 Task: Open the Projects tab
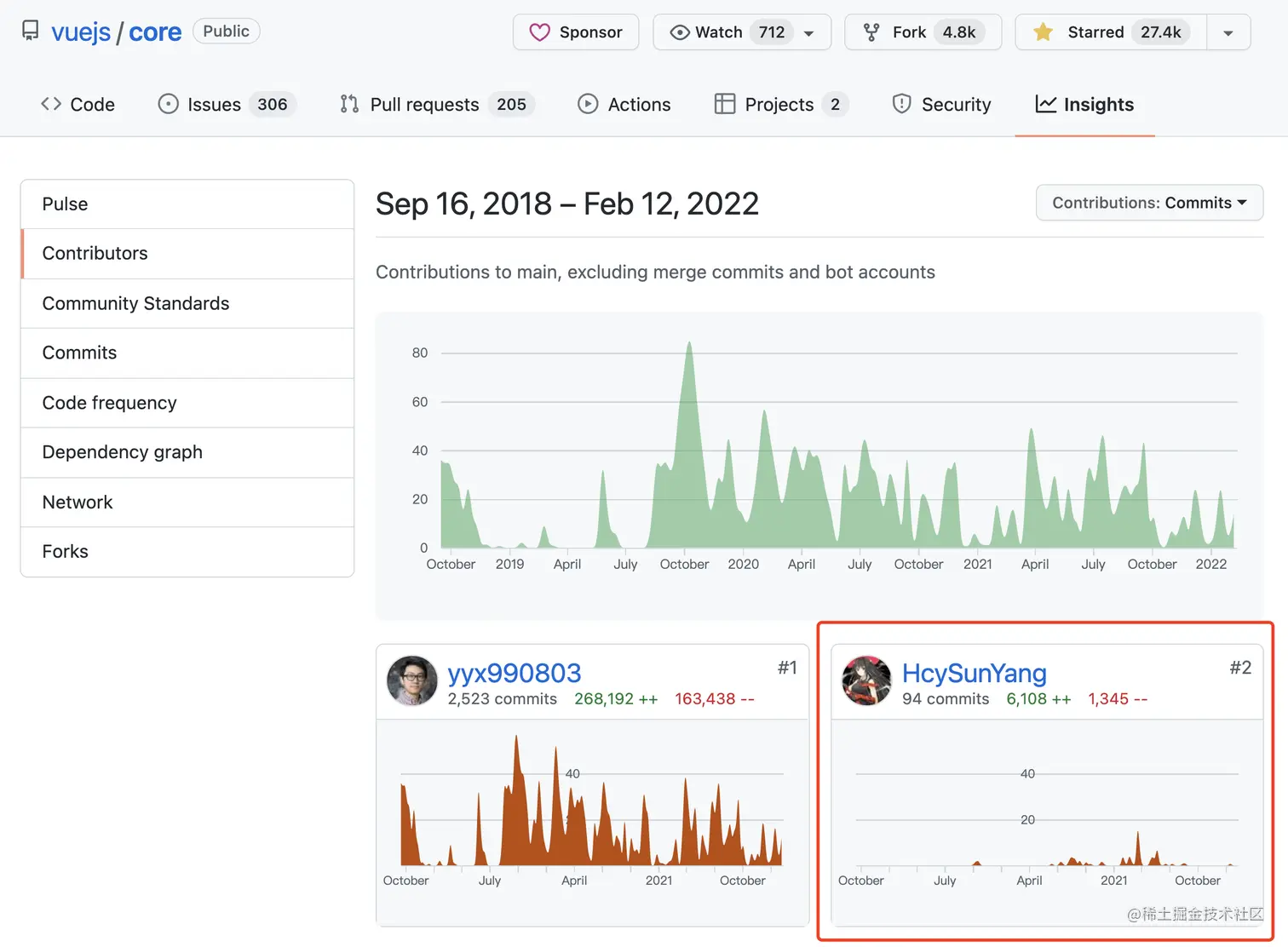tap(781, 104)
